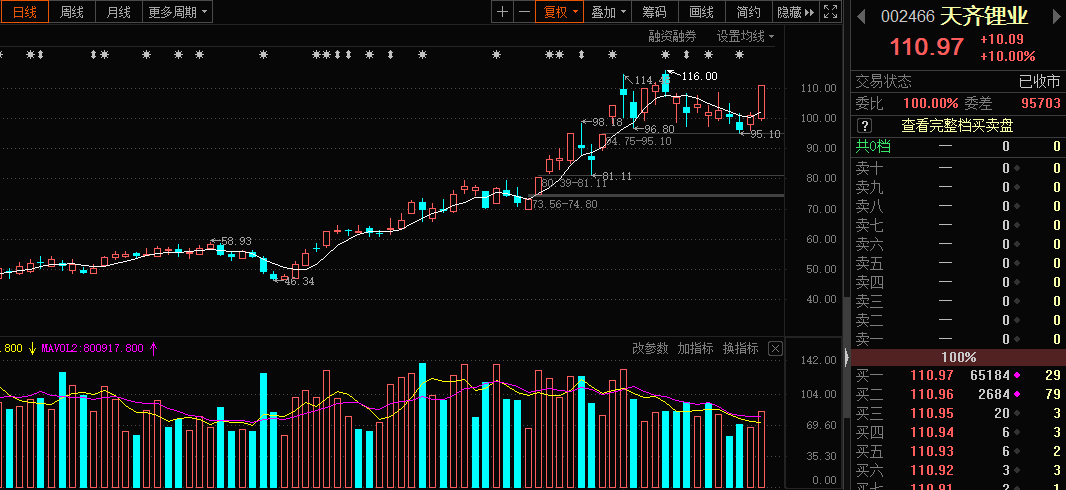Screen dimensions: 1066x490
Task: Click the 116.00 high price label
Action: (x=700, y=76)
